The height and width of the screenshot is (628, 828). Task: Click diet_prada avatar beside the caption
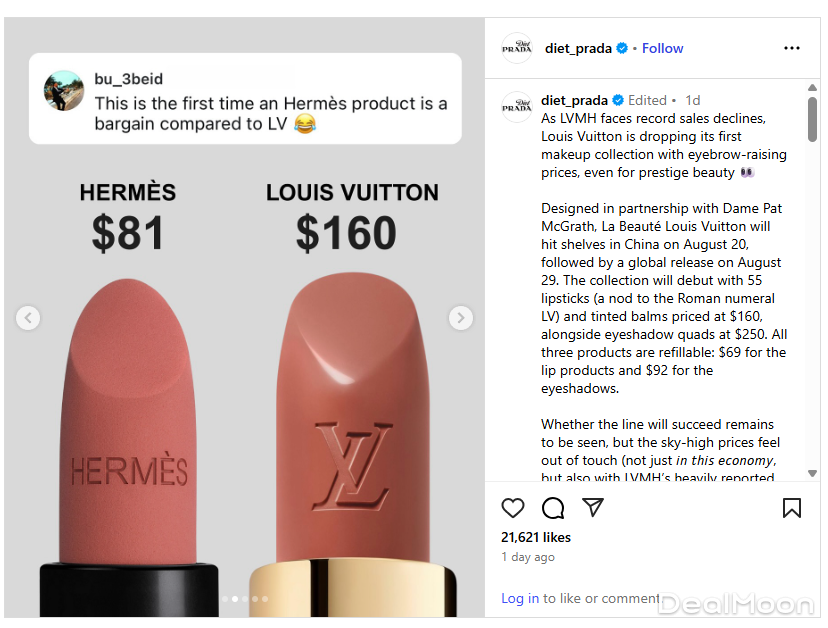(x=516, y=107)
